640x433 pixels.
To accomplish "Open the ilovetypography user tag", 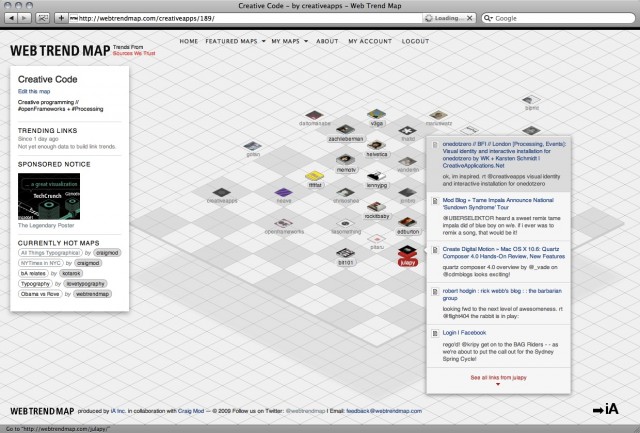I will [85, 283].
